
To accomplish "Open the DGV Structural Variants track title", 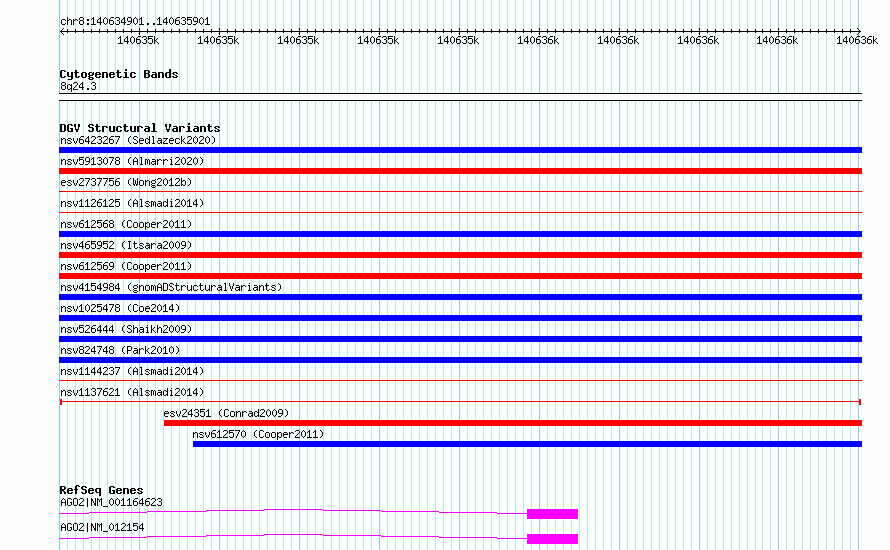I will click(x=140, y=128).
